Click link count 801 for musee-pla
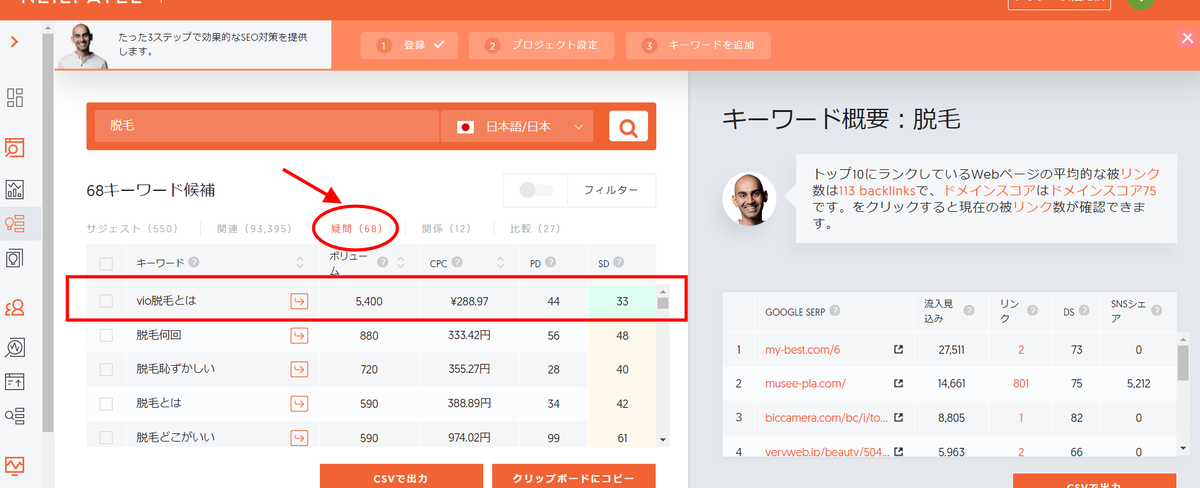Viewport: 1200px width, 488px height. tap(1021, 384)
